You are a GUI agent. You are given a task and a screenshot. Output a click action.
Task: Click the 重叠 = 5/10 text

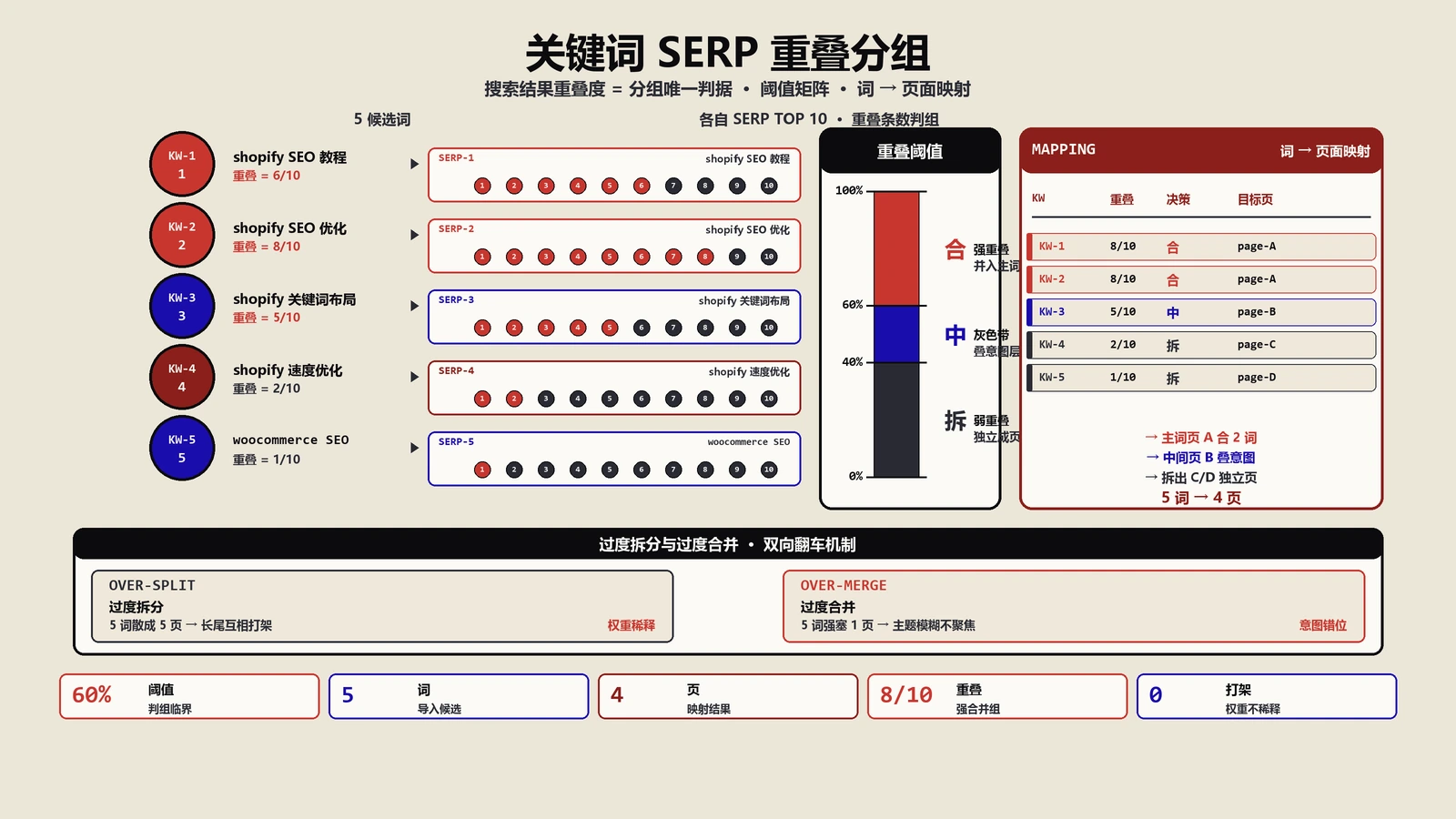click(x=267, y=318)
